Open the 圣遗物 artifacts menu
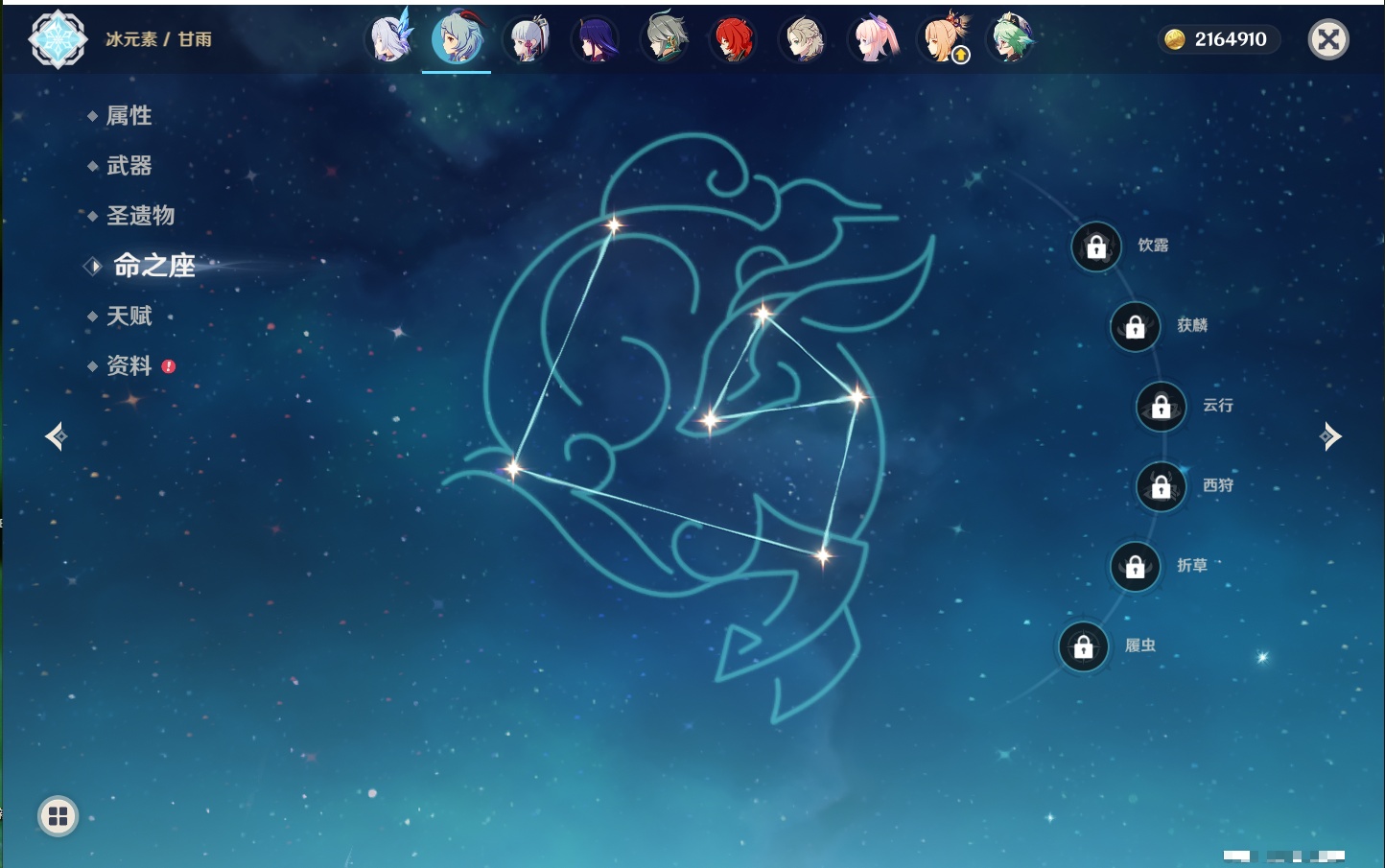Viewport: 1385px width, 868px height. click(x=140, y=216)
